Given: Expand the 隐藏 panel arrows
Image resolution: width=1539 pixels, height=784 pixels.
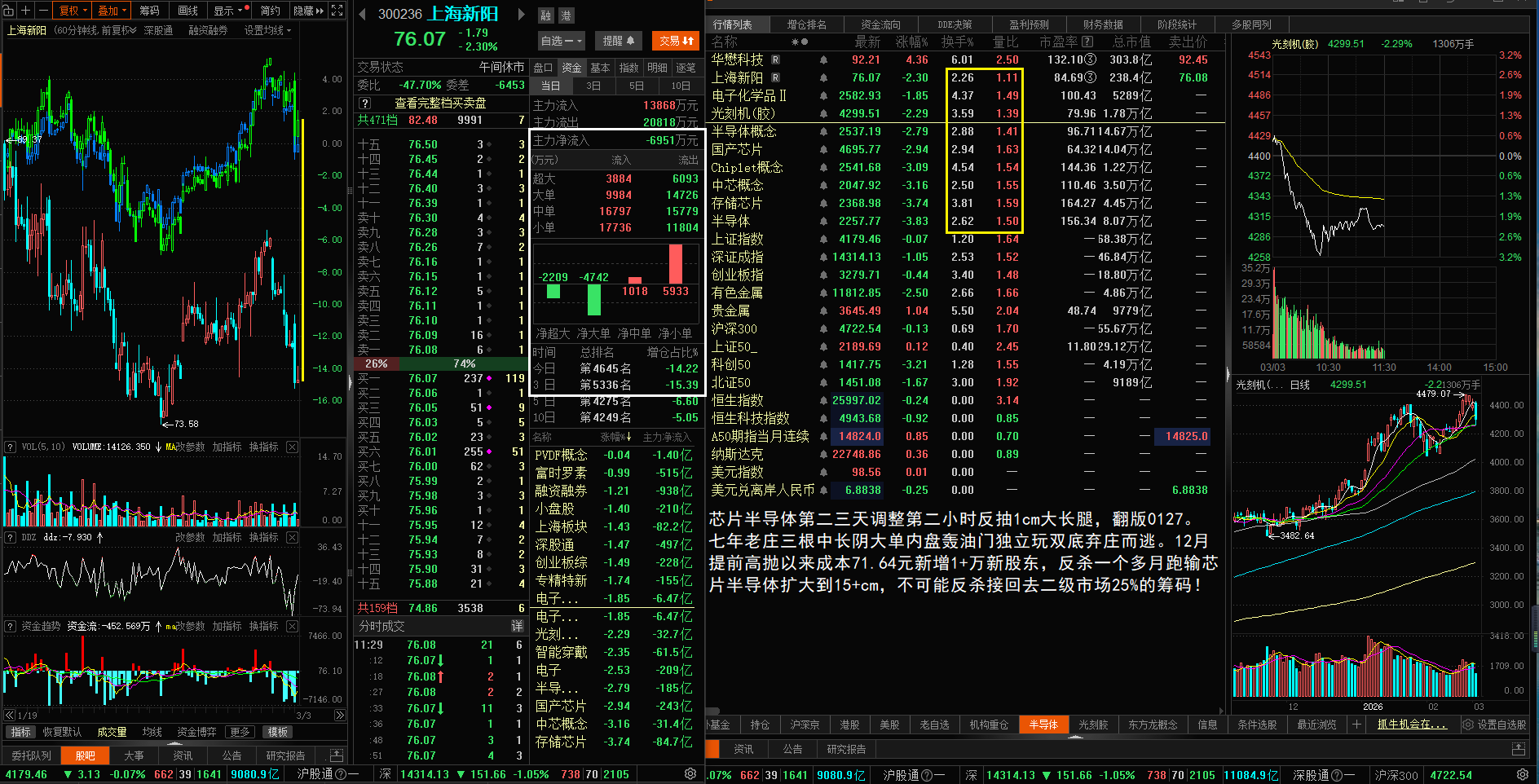Looking at the screenshot, I should coord(308,11).
